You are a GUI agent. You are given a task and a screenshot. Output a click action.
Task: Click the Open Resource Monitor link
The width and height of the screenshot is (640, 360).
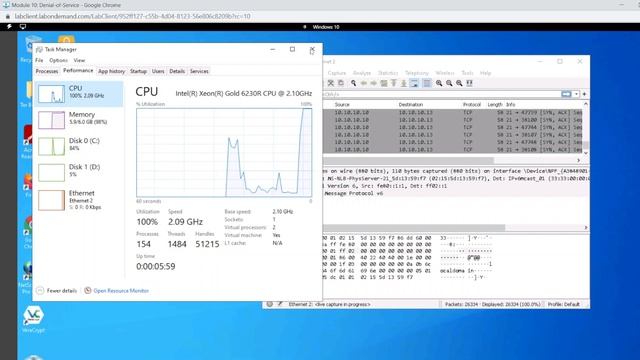click(x=121, y=291)
